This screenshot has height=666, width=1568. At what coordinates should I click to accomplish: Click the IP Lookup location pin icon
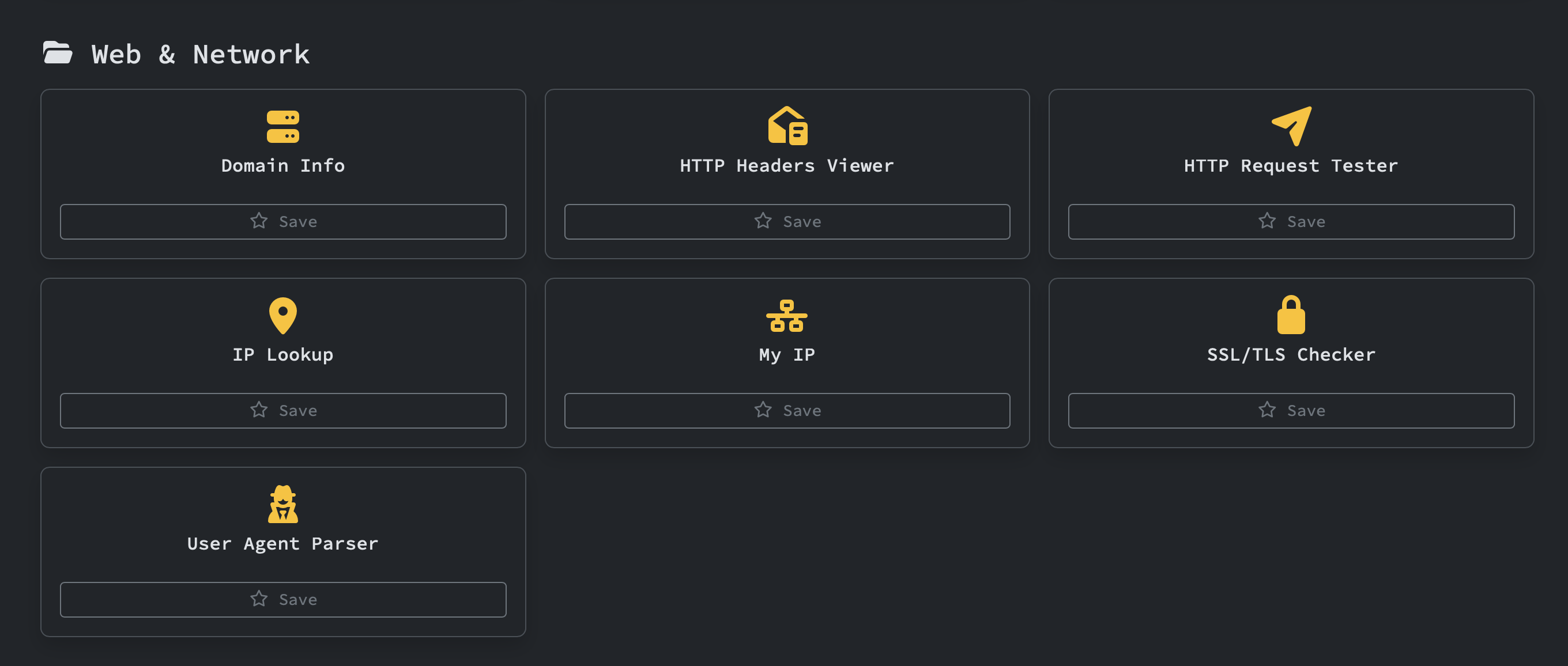pyautogui.click(x=282, y=316)
